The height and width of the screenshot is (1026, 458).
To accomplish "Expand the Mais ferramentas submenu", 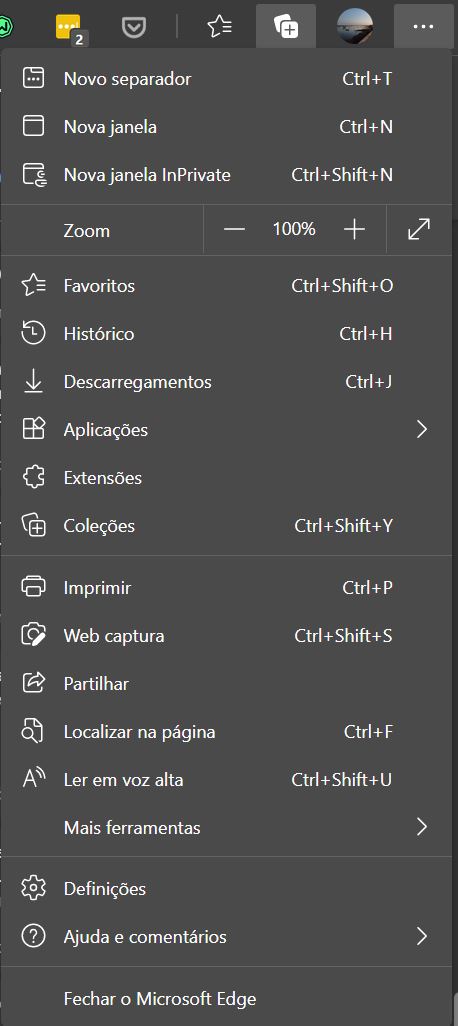I will pyautogui.click(x=226, y=827).
